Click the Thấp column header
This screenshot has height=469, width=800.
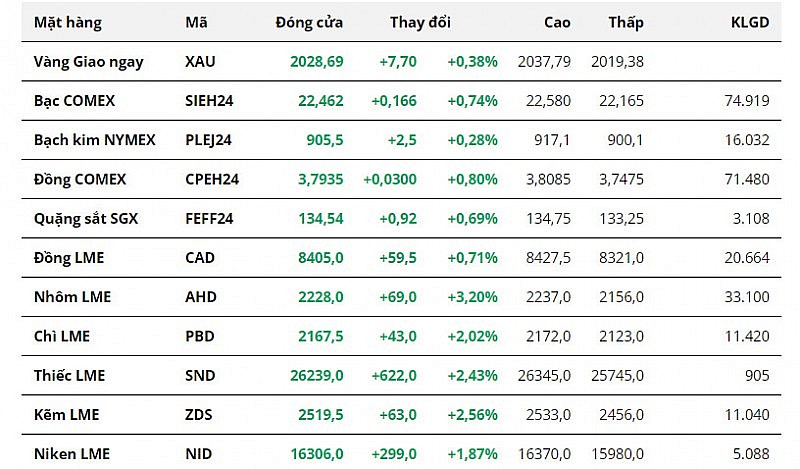click(625, 22)
